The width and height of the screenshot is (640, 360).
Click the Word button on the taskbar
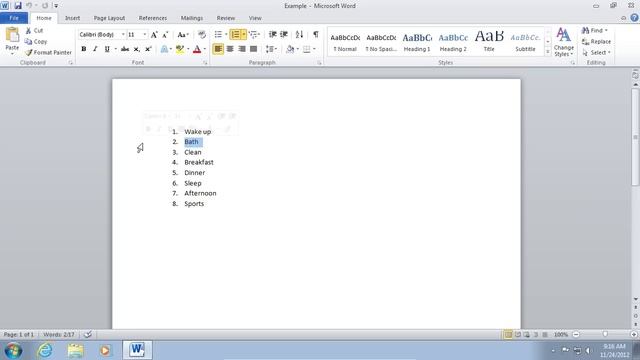(138, 350)
